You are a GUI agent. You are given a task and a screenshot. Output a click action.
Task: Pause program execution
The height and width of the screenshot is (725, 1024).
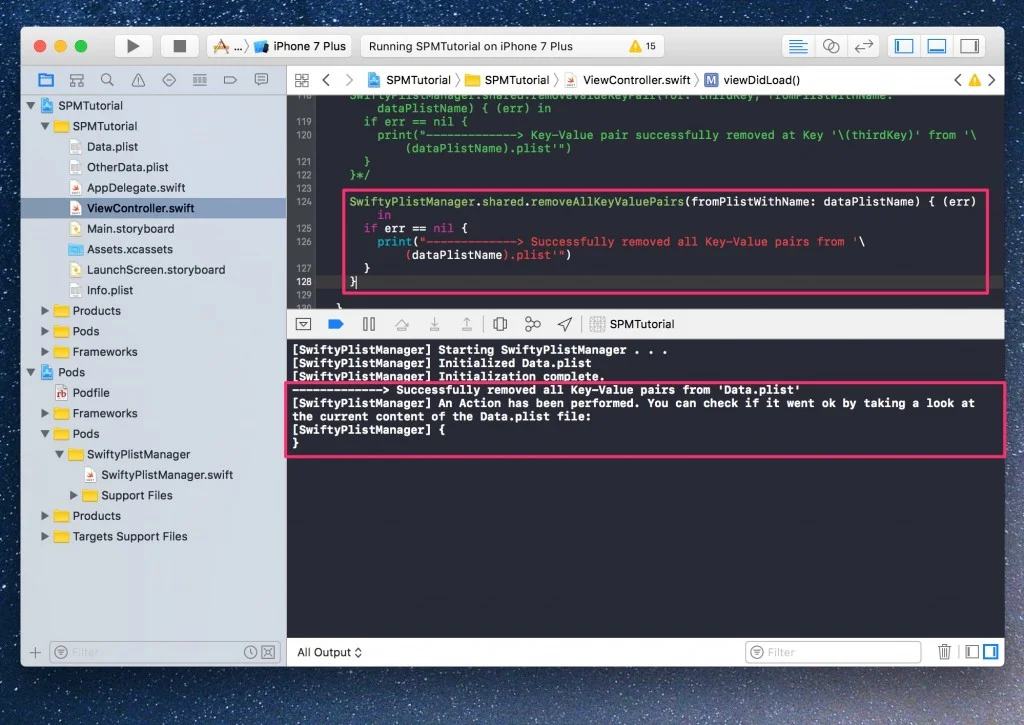(x=369, y=325)
